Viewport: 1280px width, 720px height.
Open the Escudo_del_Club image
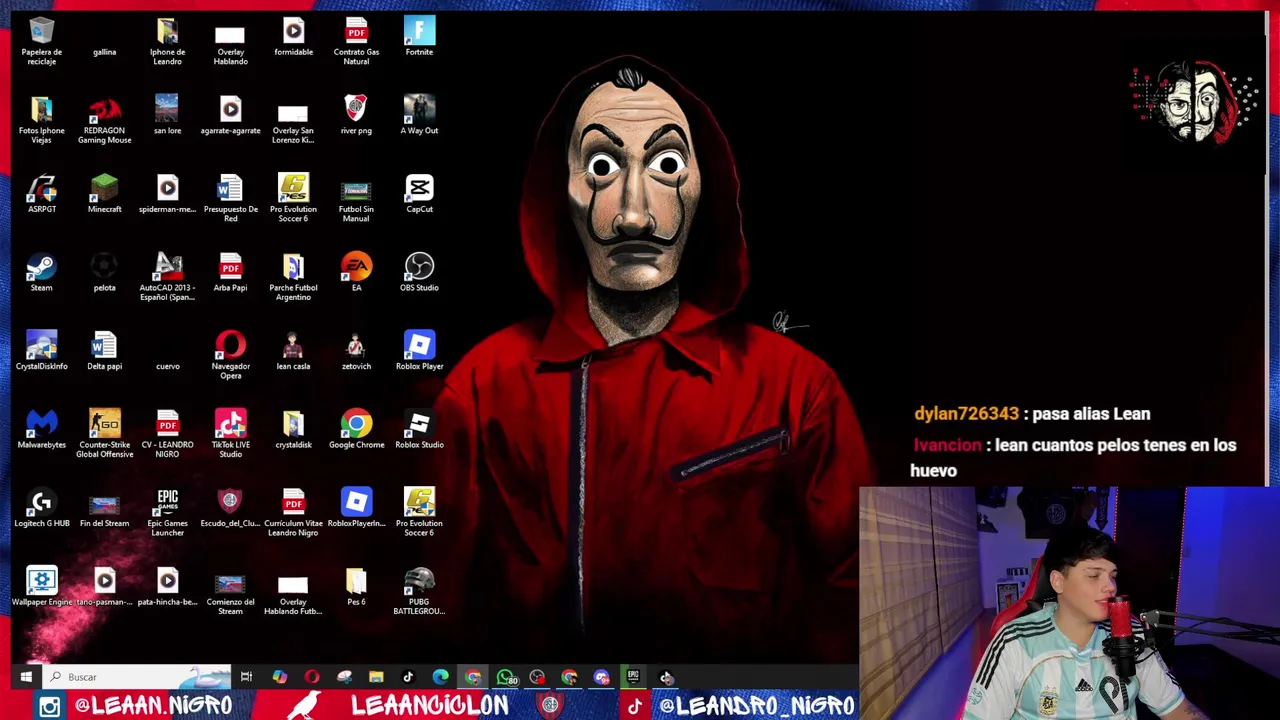(x=230, y=506)
